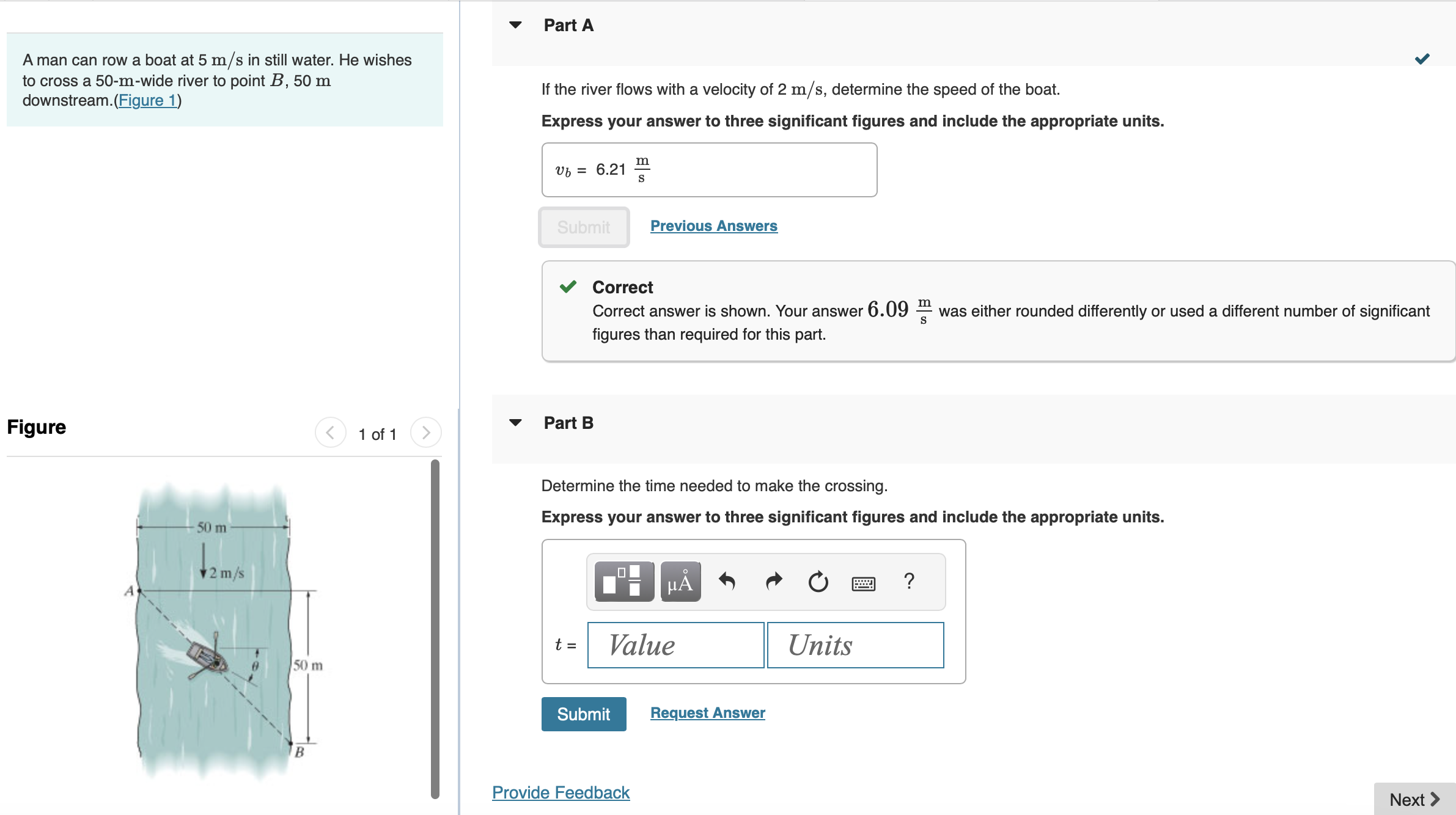Open the on-screen keyboard shortcuts icon
The height and width of the screenshot is (815, 1456).
(863, 582)
